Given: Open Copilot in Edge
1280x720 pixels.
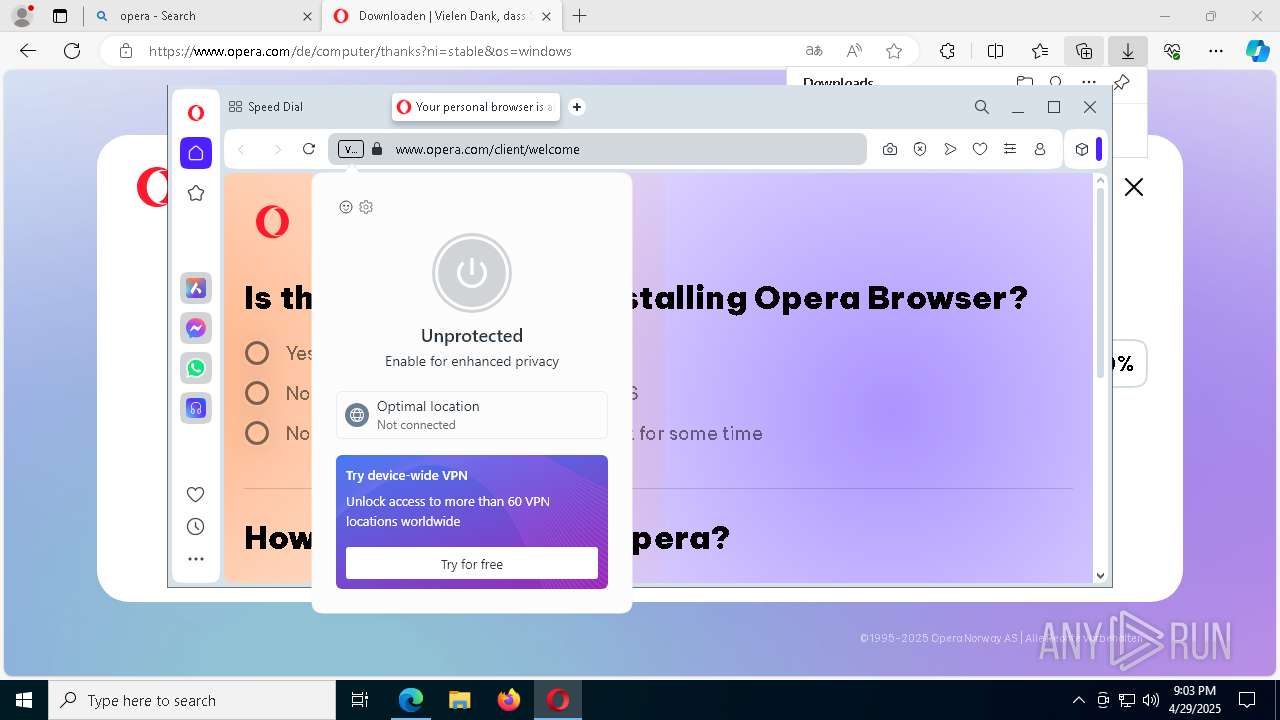Looking at the screenshot, I should 1257,51.
